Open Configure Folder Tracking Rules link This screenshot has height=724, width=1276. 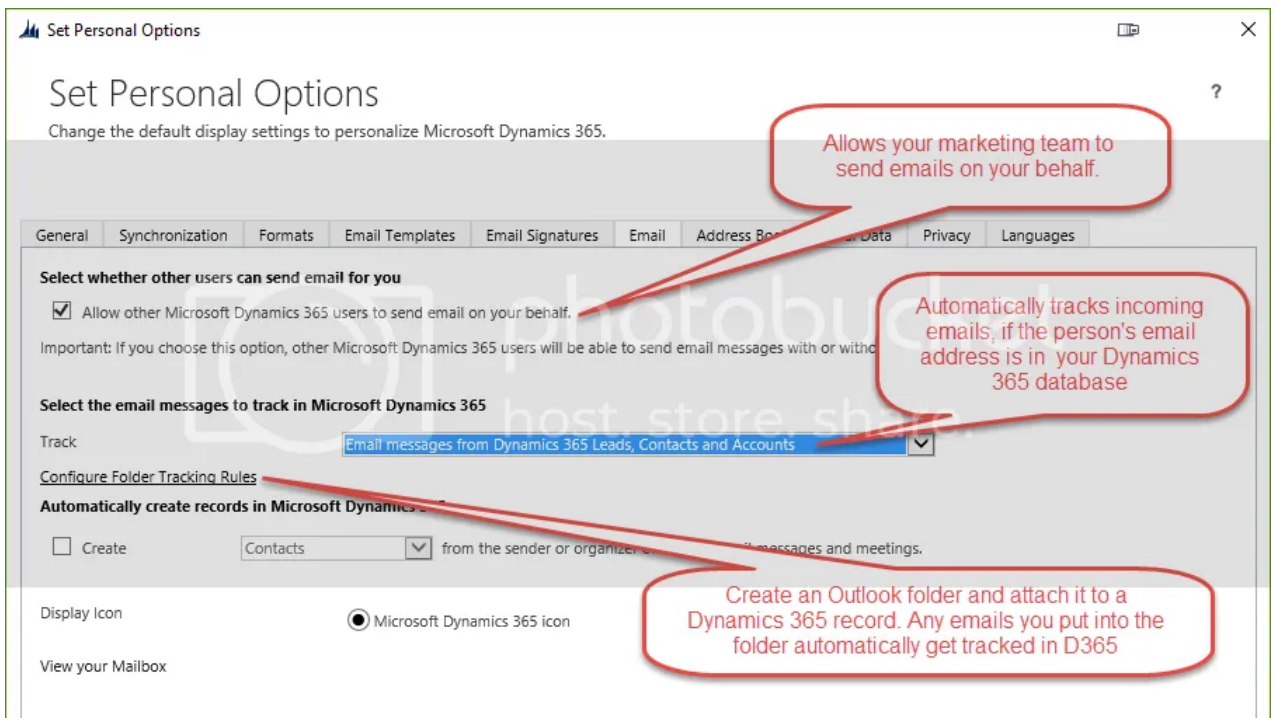point(148,477)
